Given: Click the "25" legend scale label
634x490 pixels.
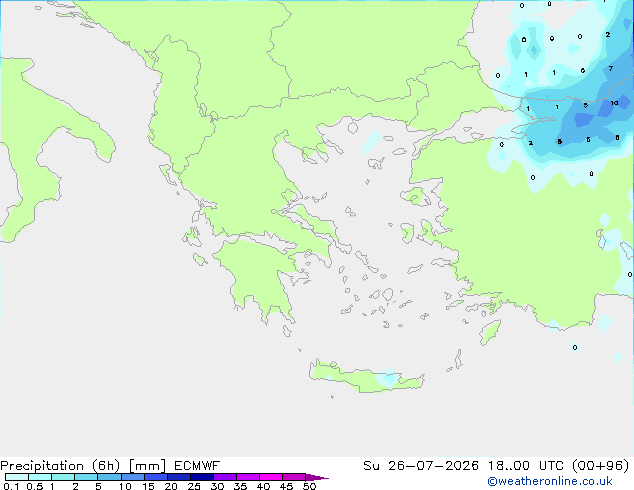Looking at the screenshot, I should coord(194,486).
